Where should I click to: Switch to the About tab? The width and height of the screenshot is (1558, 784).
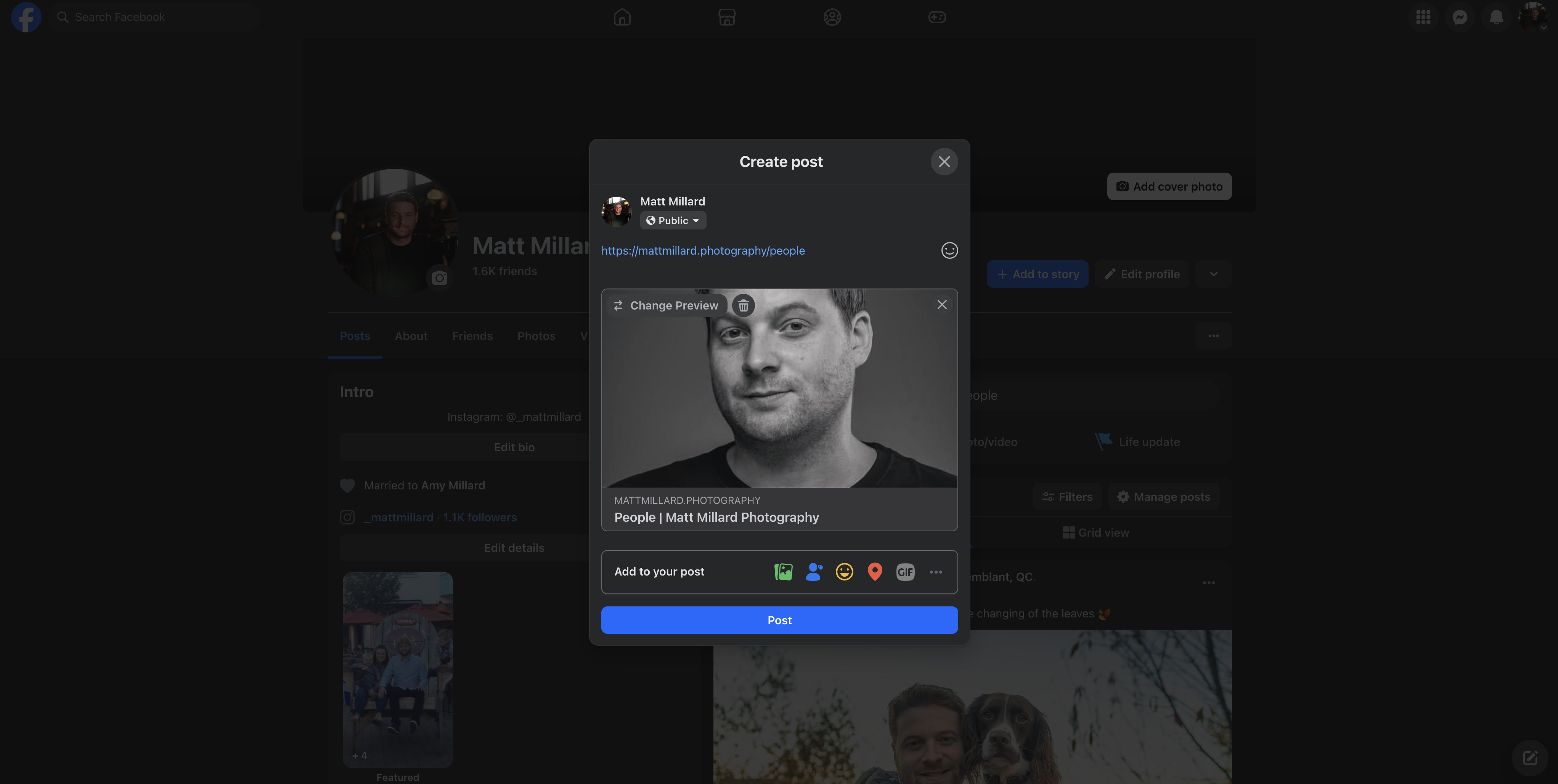pos(411,336)
